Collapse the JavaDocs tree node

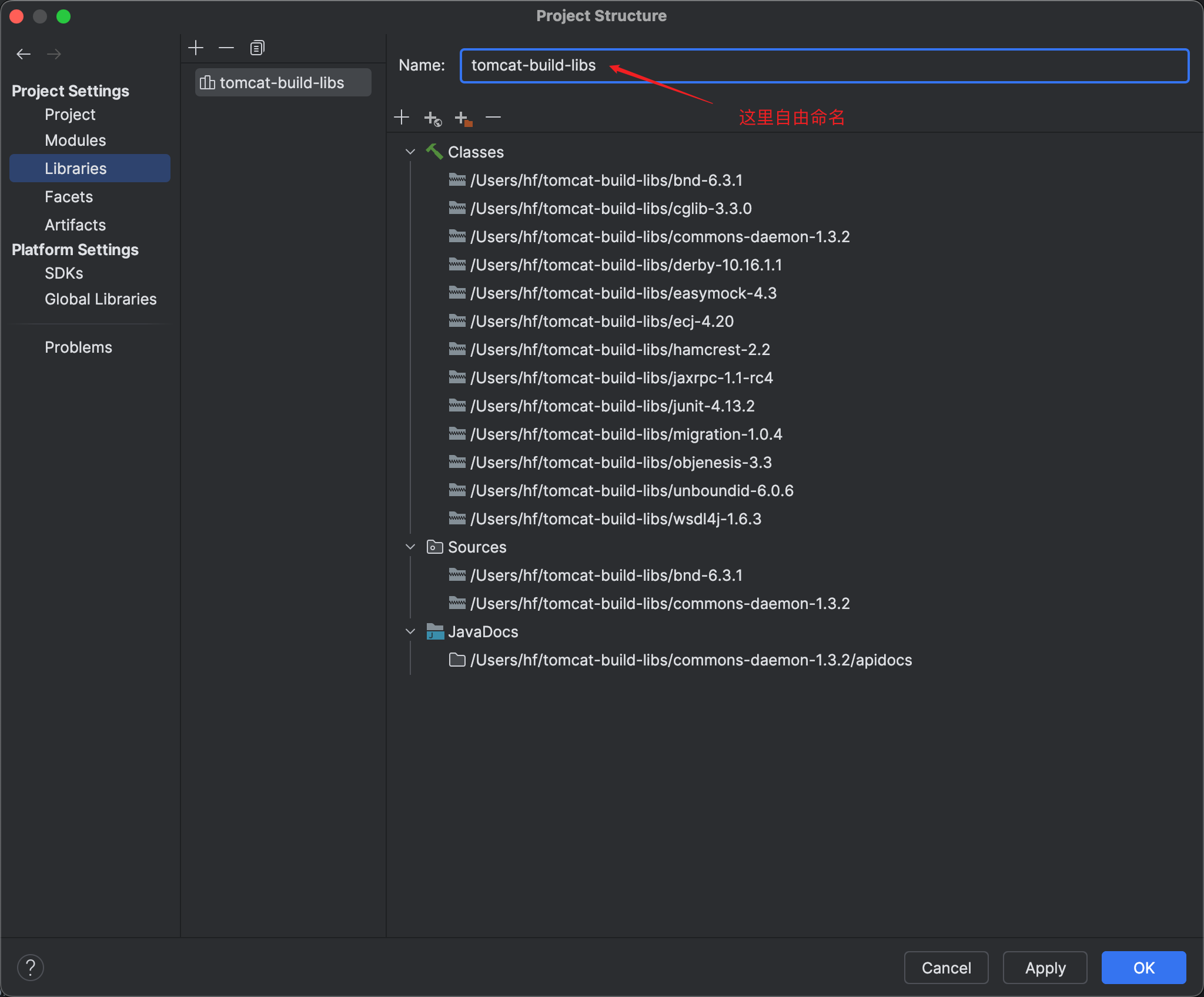tap(410, 631)
